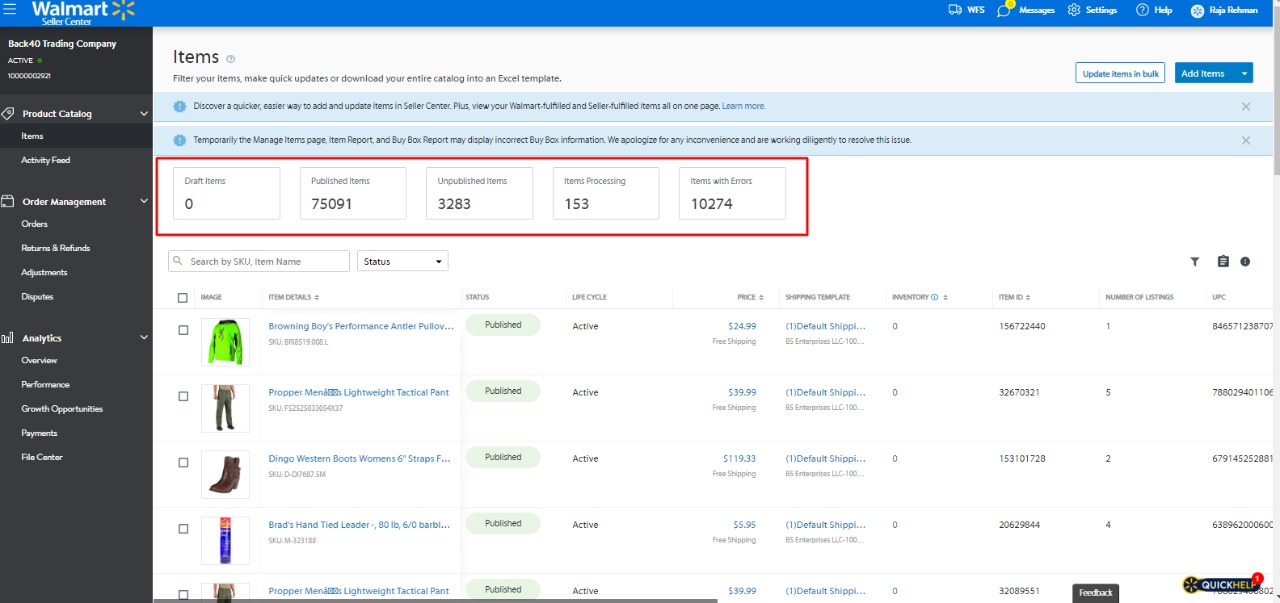Click the info icon next to clipboard
Screen dimensions: 1280x603
(1245, 262)
